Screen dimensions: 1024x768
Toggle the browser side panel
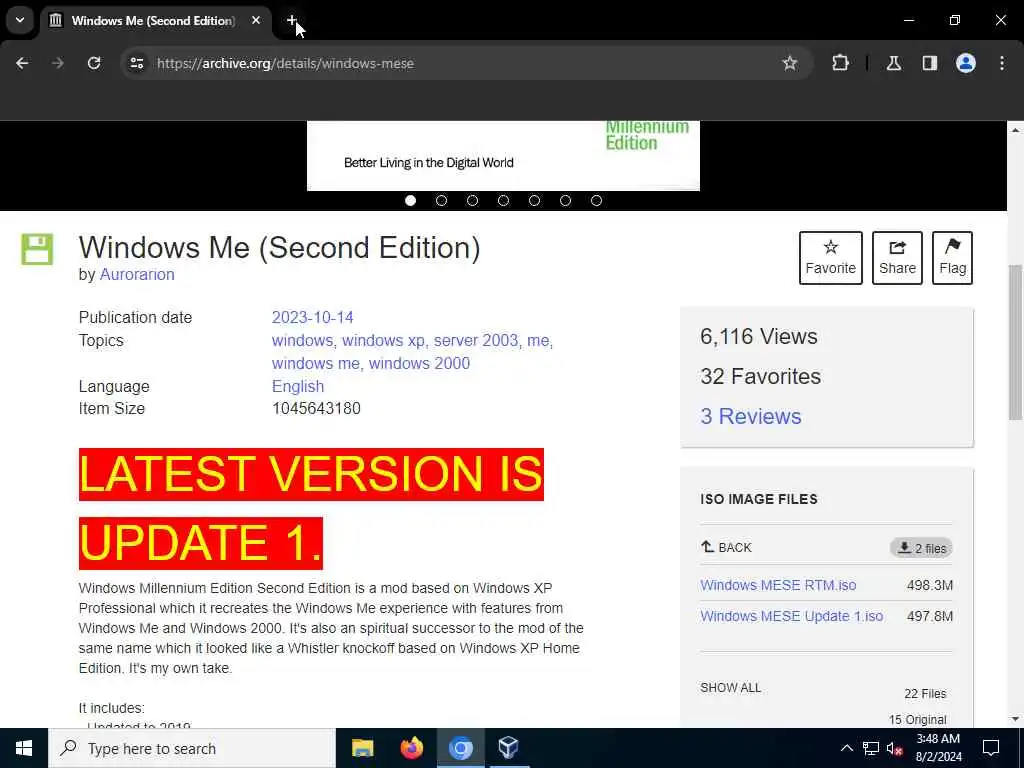click(x=929, y=63)
